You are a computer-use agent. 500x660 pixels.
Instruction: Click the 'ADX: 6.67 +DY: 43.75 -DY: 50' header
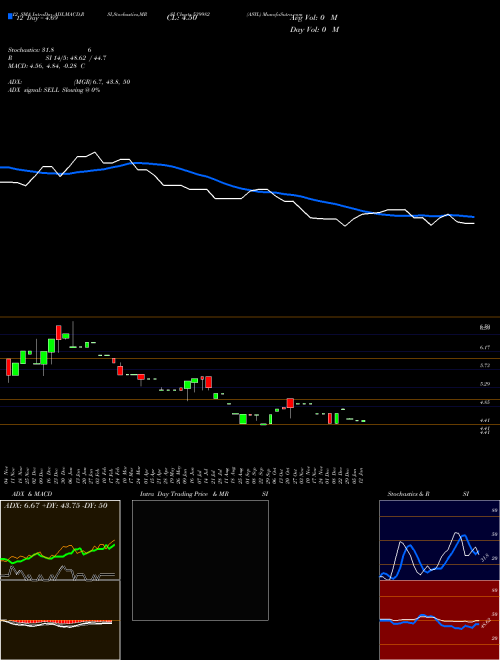[56, 506]
